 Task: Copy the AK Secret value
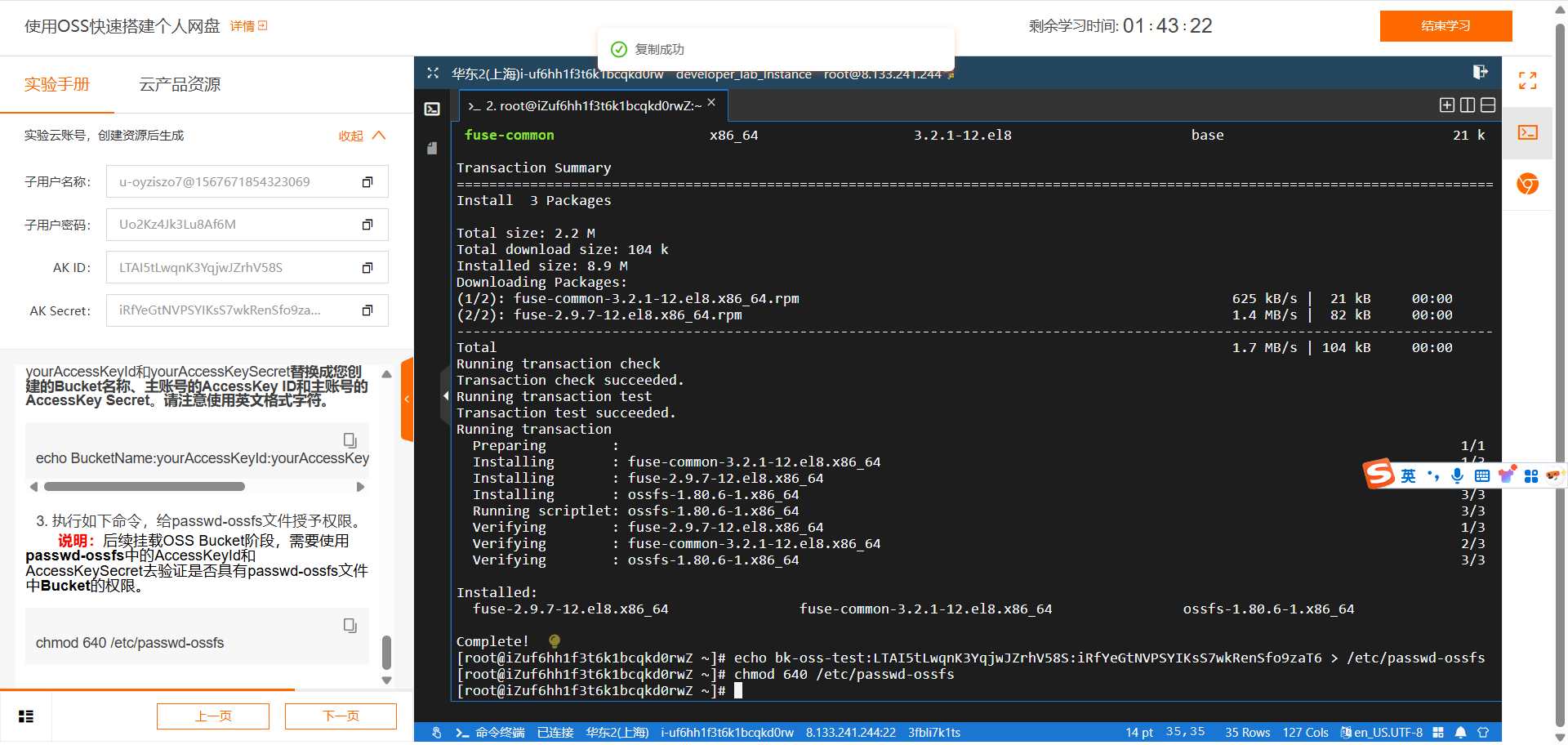[367, 310]
